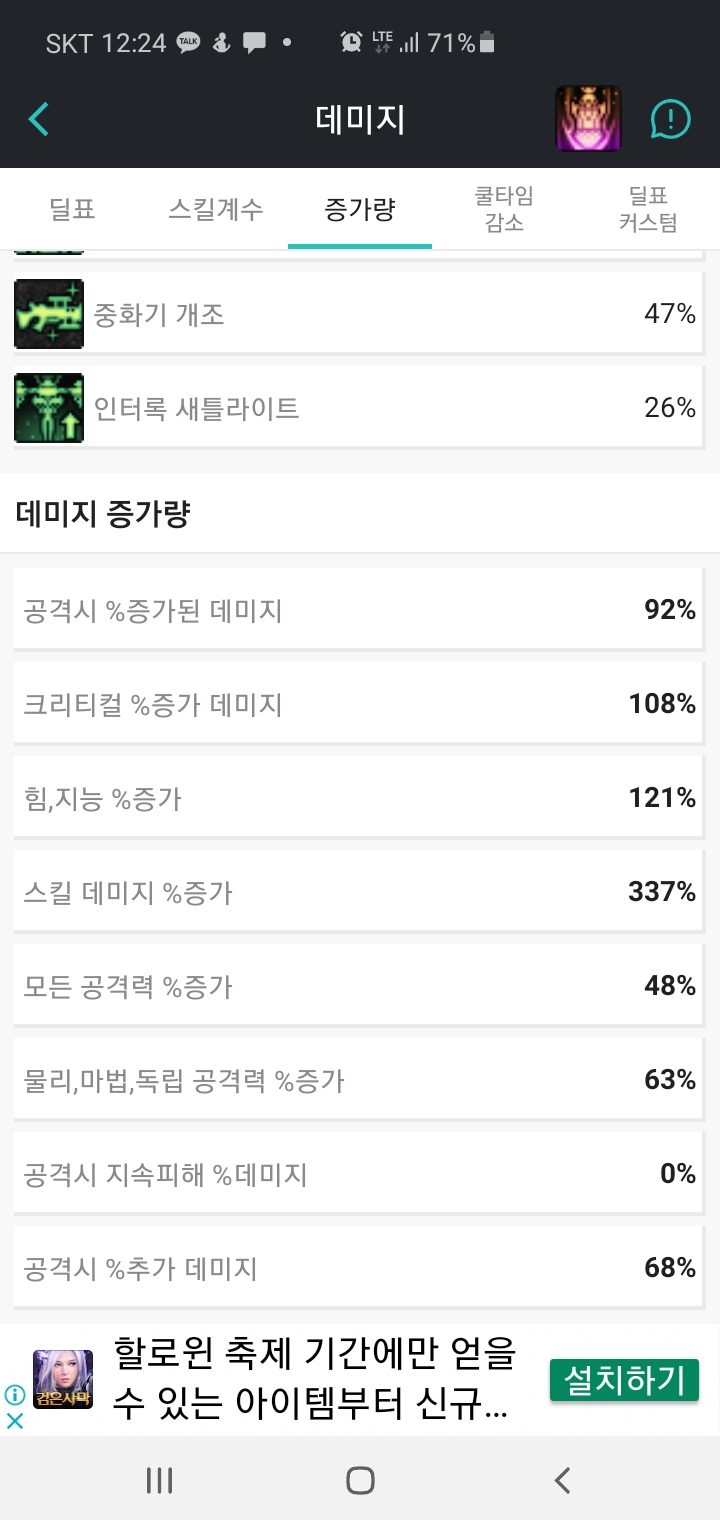Select the 스킬 데미지 %증가 row
This screenshot has width=720, height=1520.
[x=360, y=892]
